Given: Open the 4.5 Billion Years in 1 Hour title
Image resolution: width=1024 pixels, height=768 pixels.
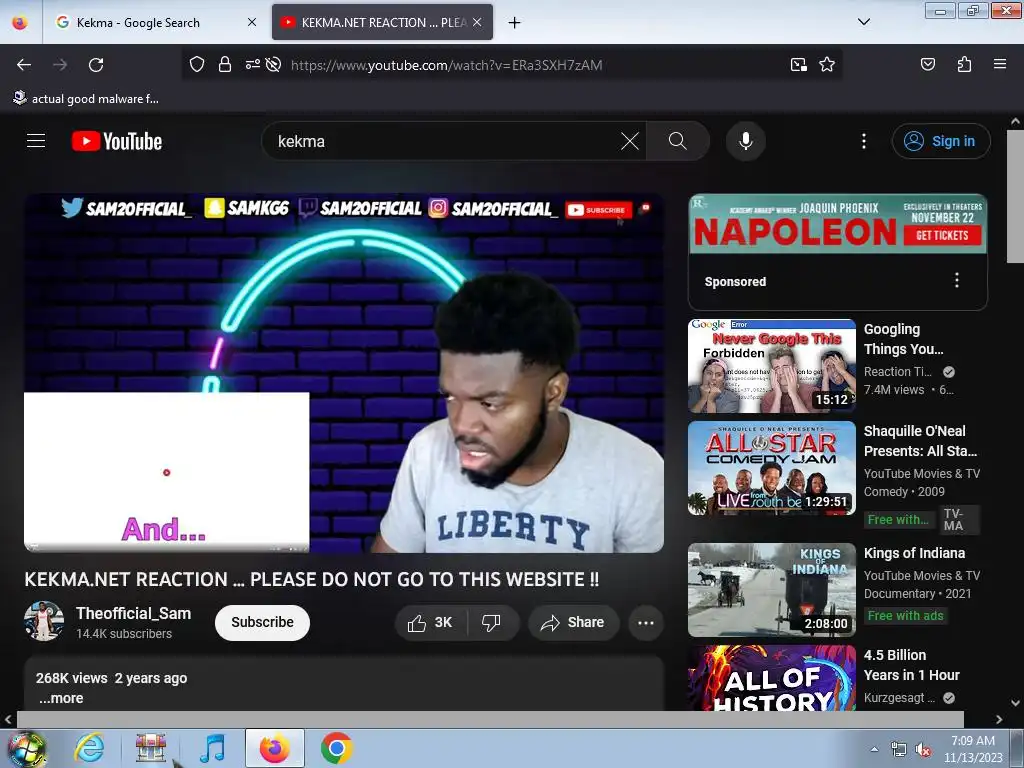Looking at the screenshot, I should coord(911,665).
